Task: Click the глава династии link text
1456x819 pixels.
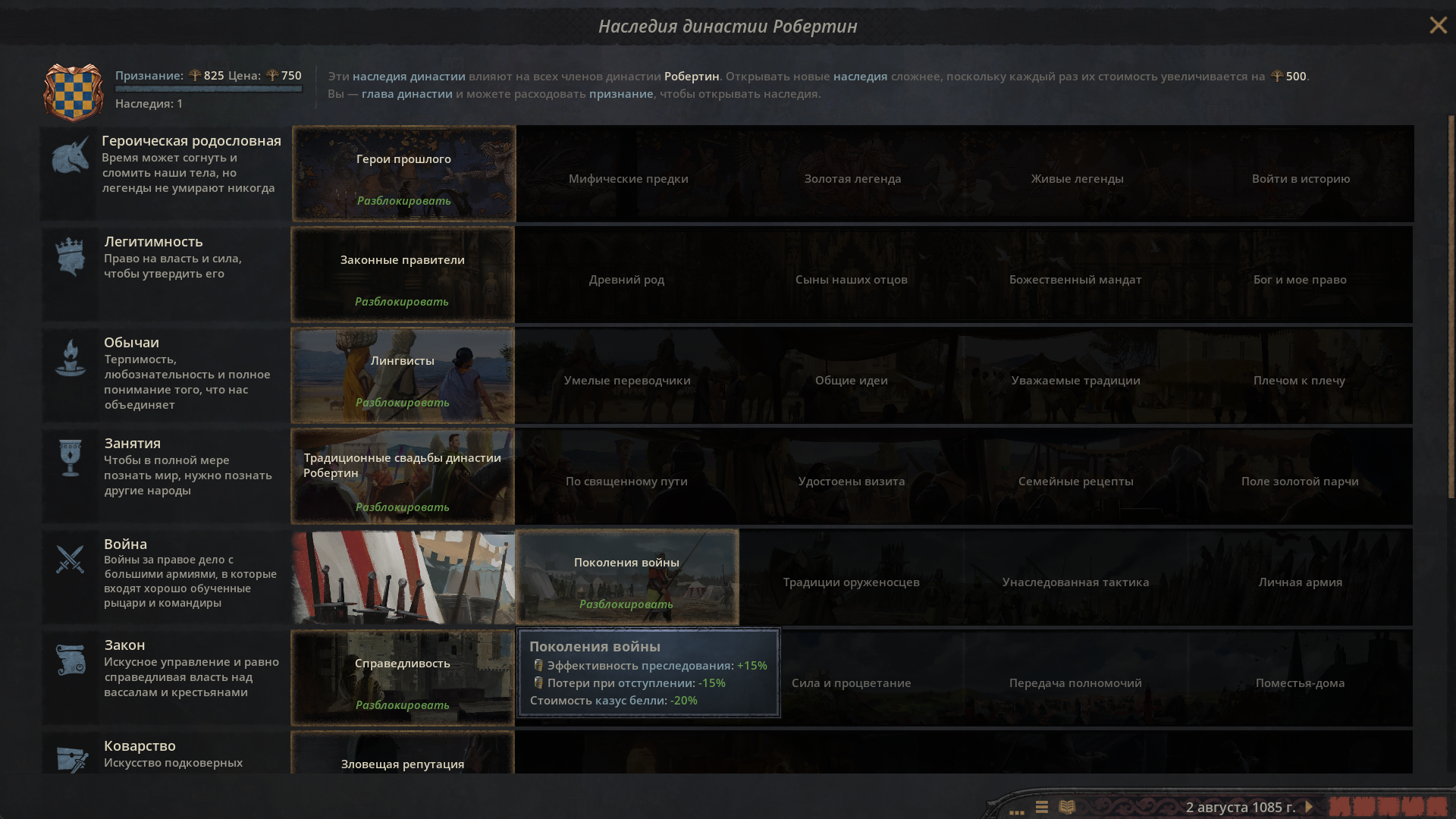Action: click(406, 94)
